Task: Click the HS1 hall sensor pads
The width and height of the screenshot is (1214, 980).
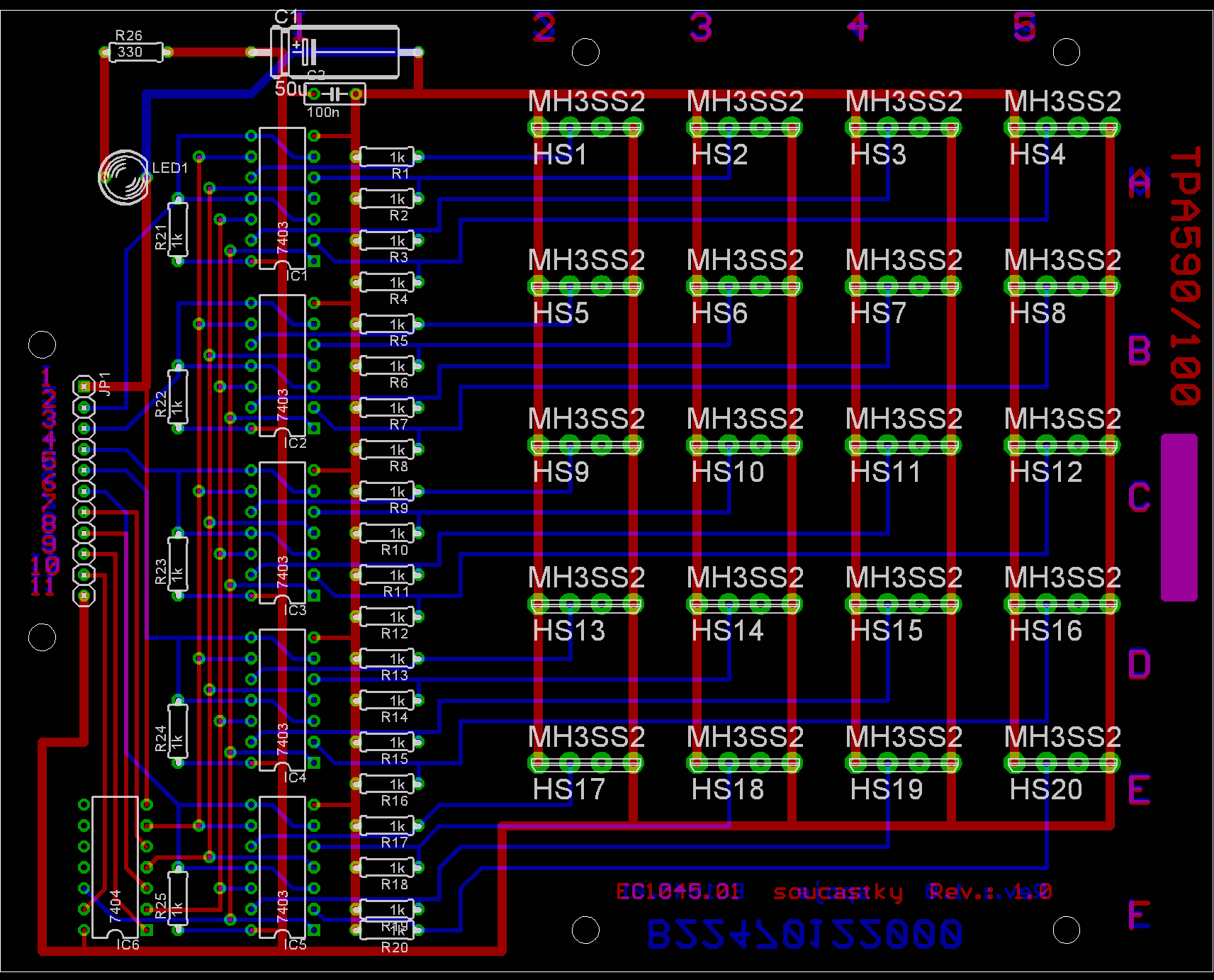Action: click(585, 128)
